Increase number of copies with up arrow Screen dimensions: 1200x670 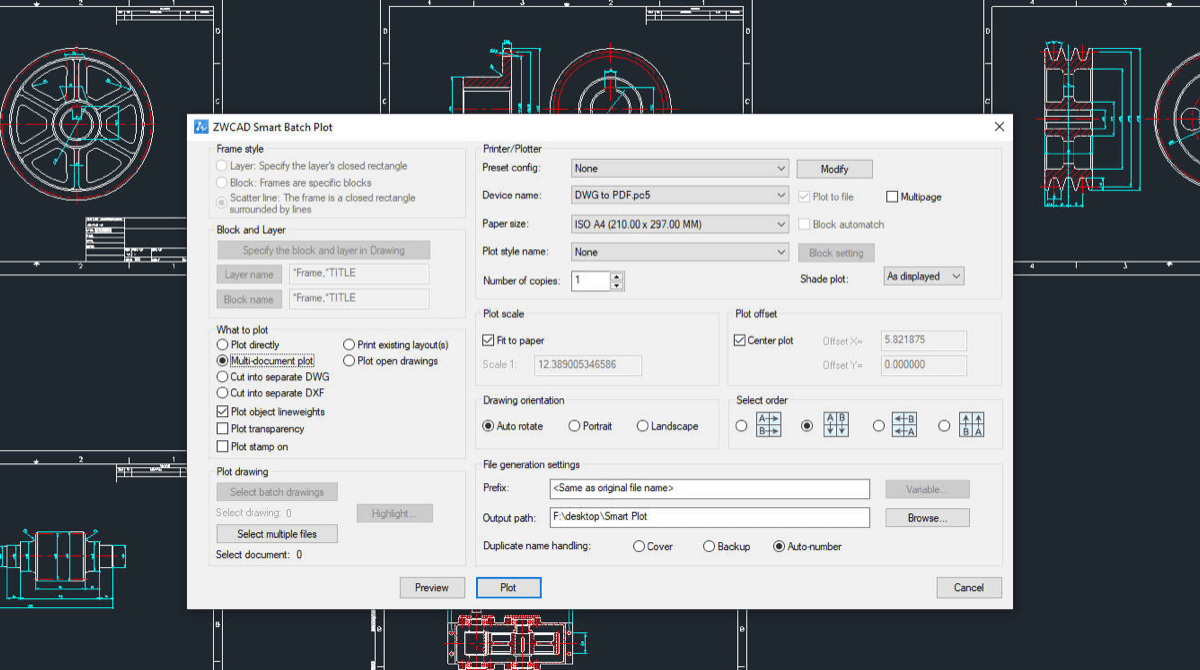point(617,277)
